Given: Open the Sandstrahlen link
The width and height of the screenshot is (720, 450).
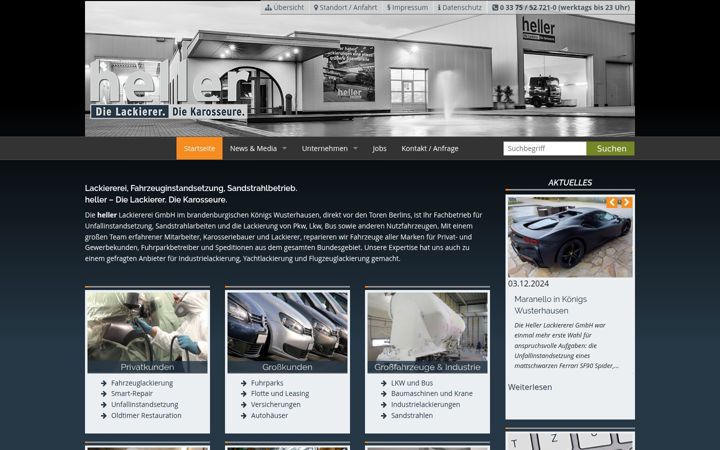Looking at the screenshot, I should click(x=412, y=416).
